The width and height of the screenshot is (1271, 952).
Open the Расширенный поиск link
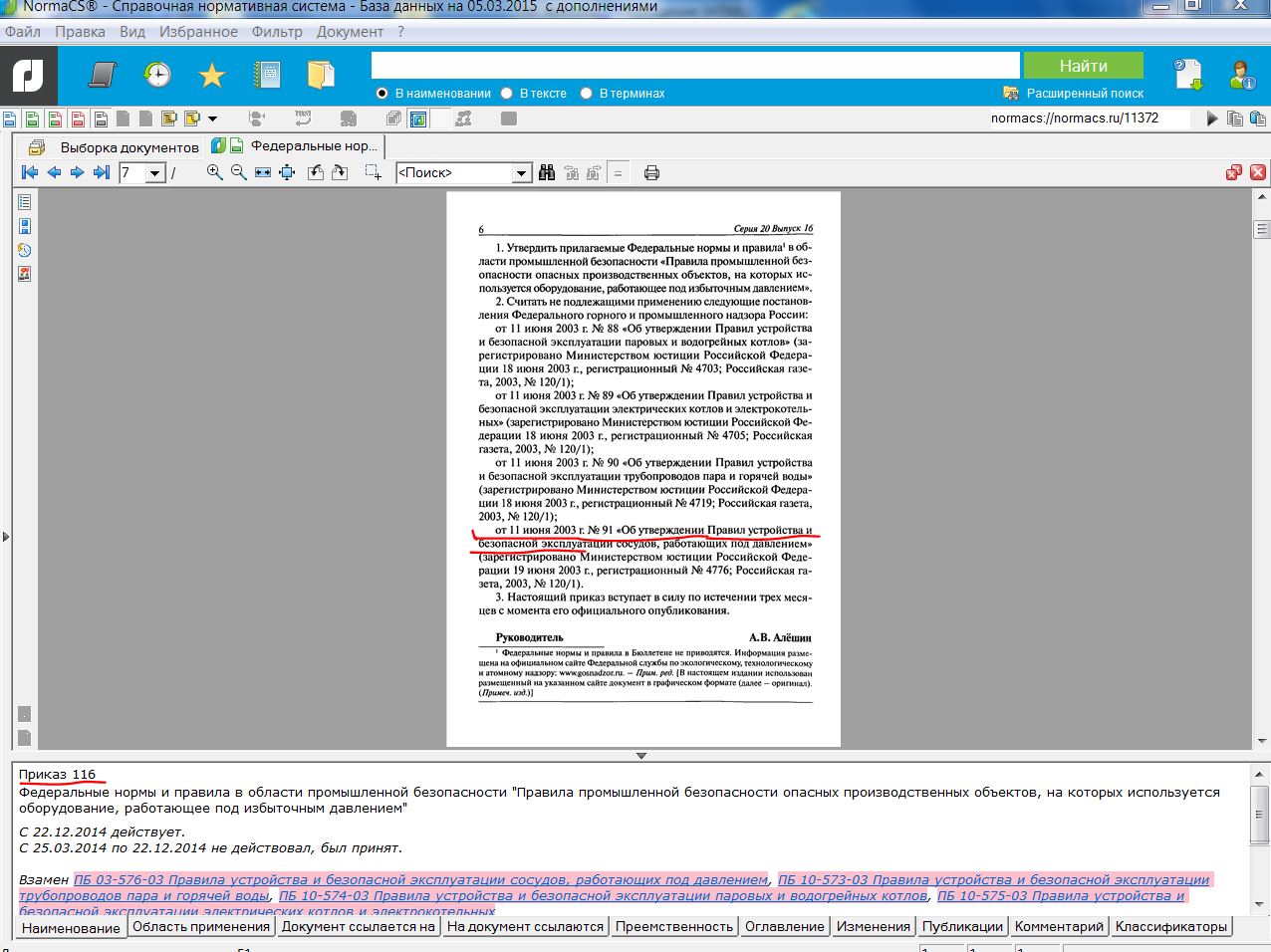coord(1086,93)
